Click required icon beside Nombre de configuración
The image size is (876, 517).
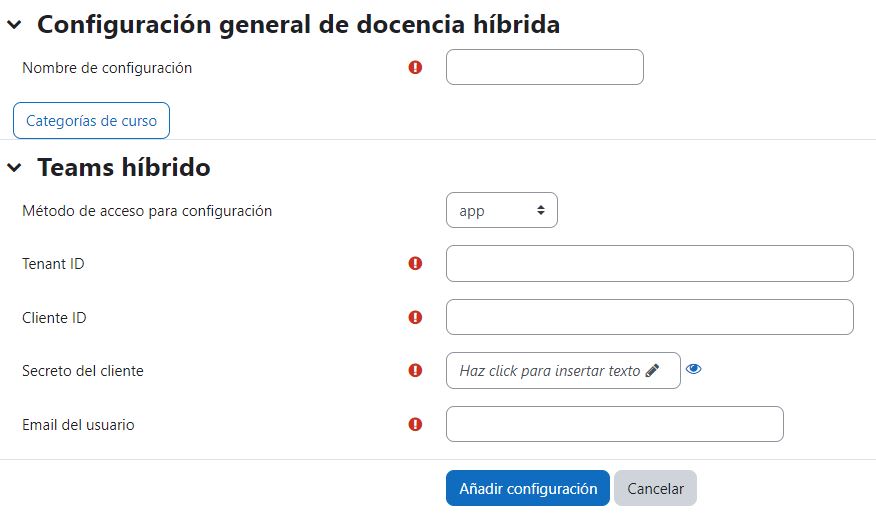pyautogui.click(x=415, y=68)
